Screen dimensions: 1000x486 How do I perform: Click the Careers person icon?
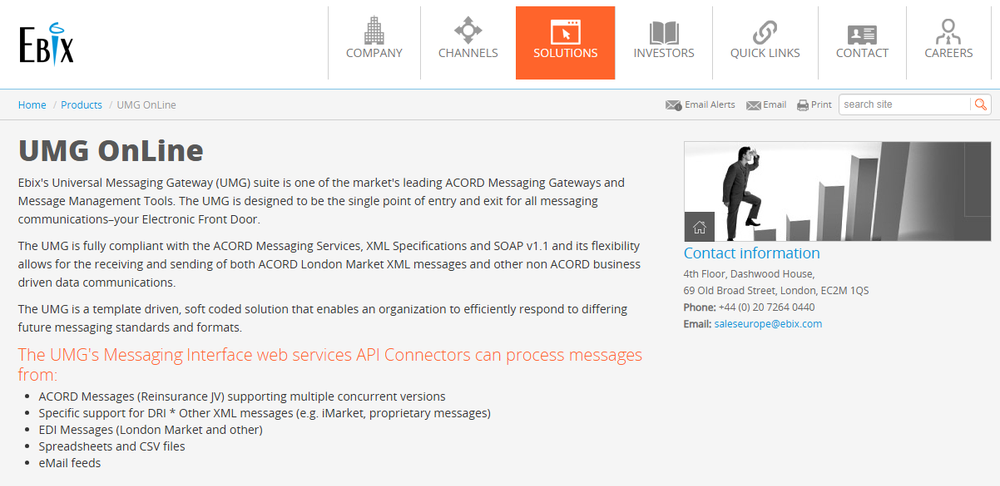948,31
